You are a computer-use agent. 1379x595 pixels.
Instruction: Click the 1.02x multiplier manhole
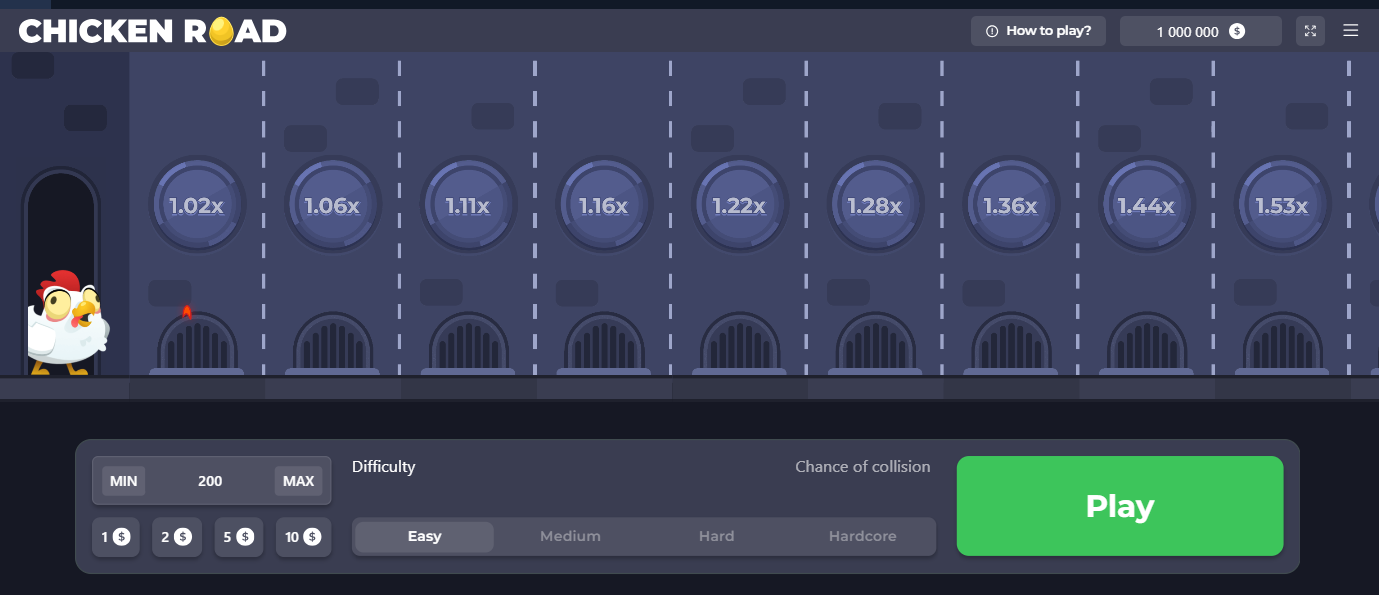click(196, 206)
